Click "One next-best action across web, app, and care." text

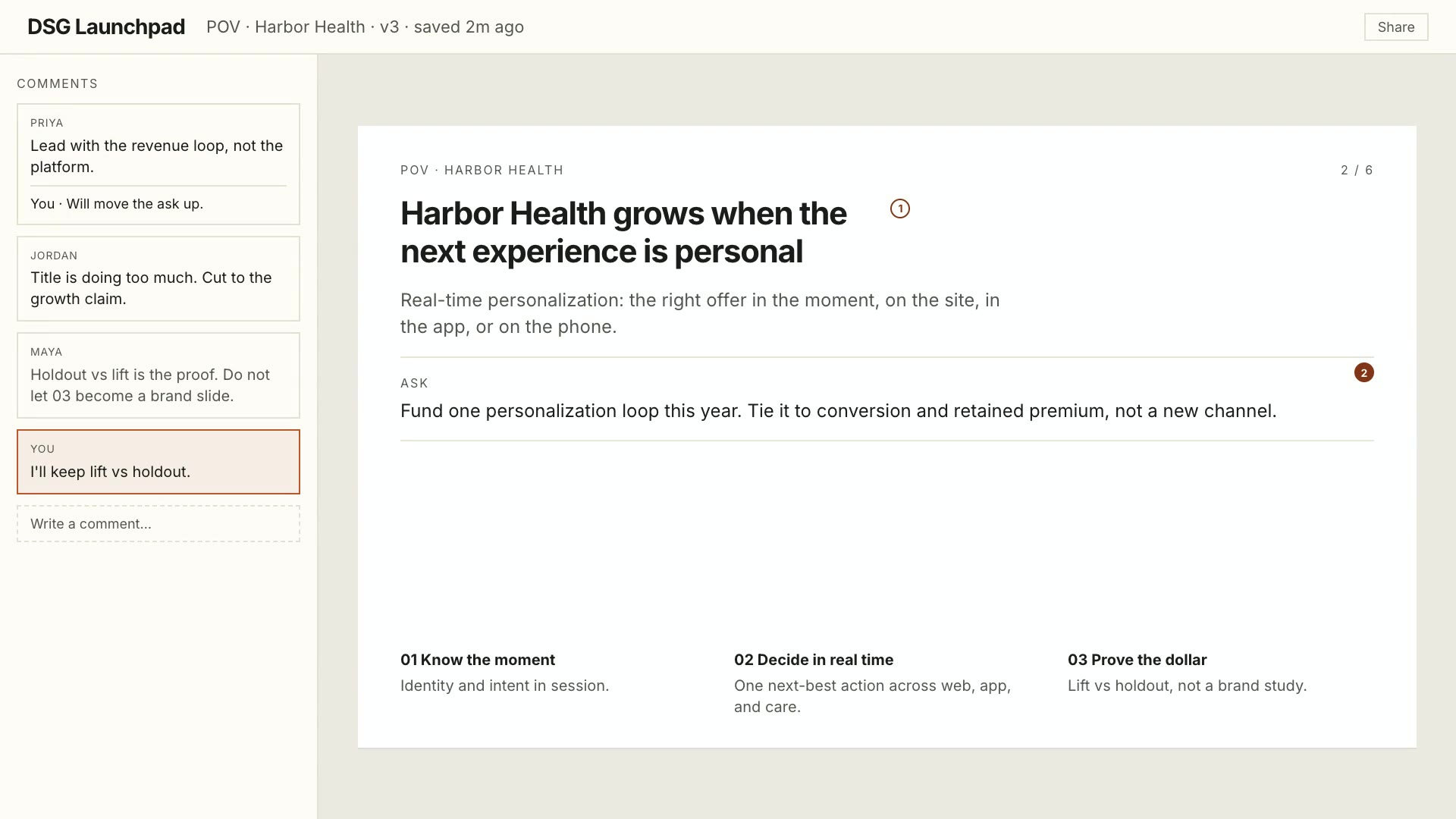pyautogui.click(x=872, y=696)
